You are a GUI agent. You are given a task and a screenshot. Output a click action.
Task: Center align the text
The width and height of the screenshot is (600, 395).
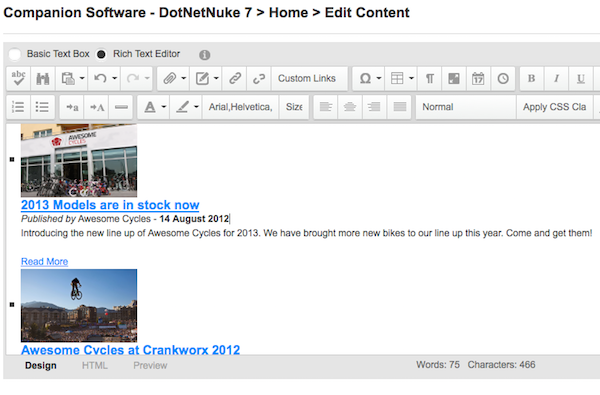tap(350, 107)
